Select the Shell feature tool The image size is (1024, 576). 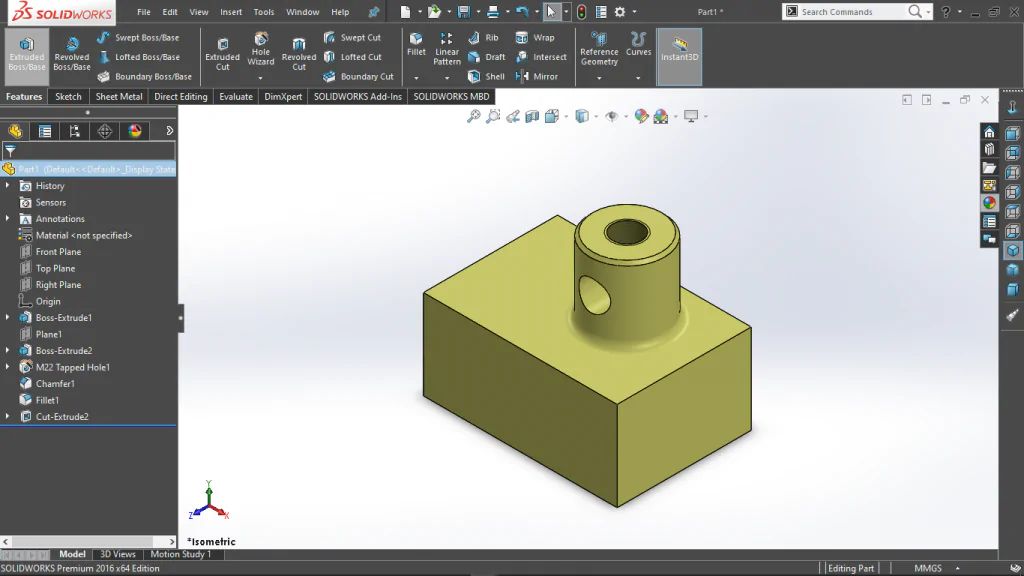487,76
